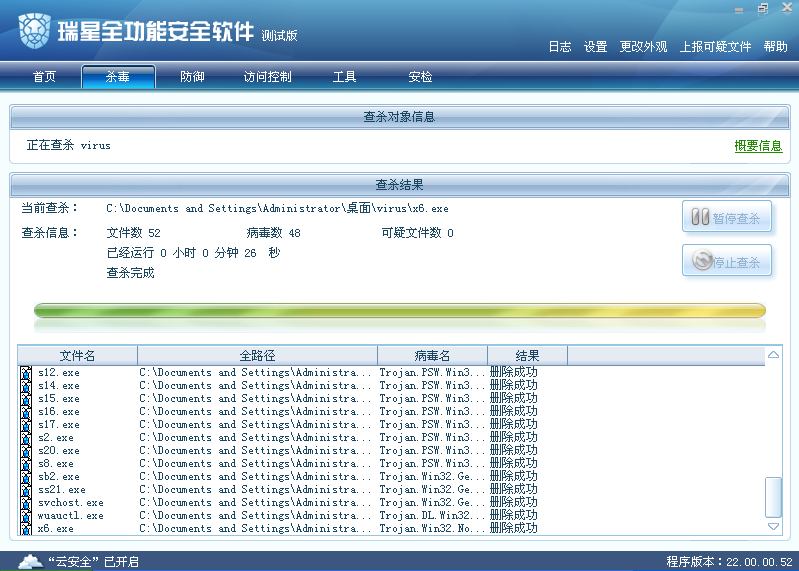This screenshot has width=799, height=571.
Task: Click the “云安全” 已开启 status text
Action: point(93,562)
